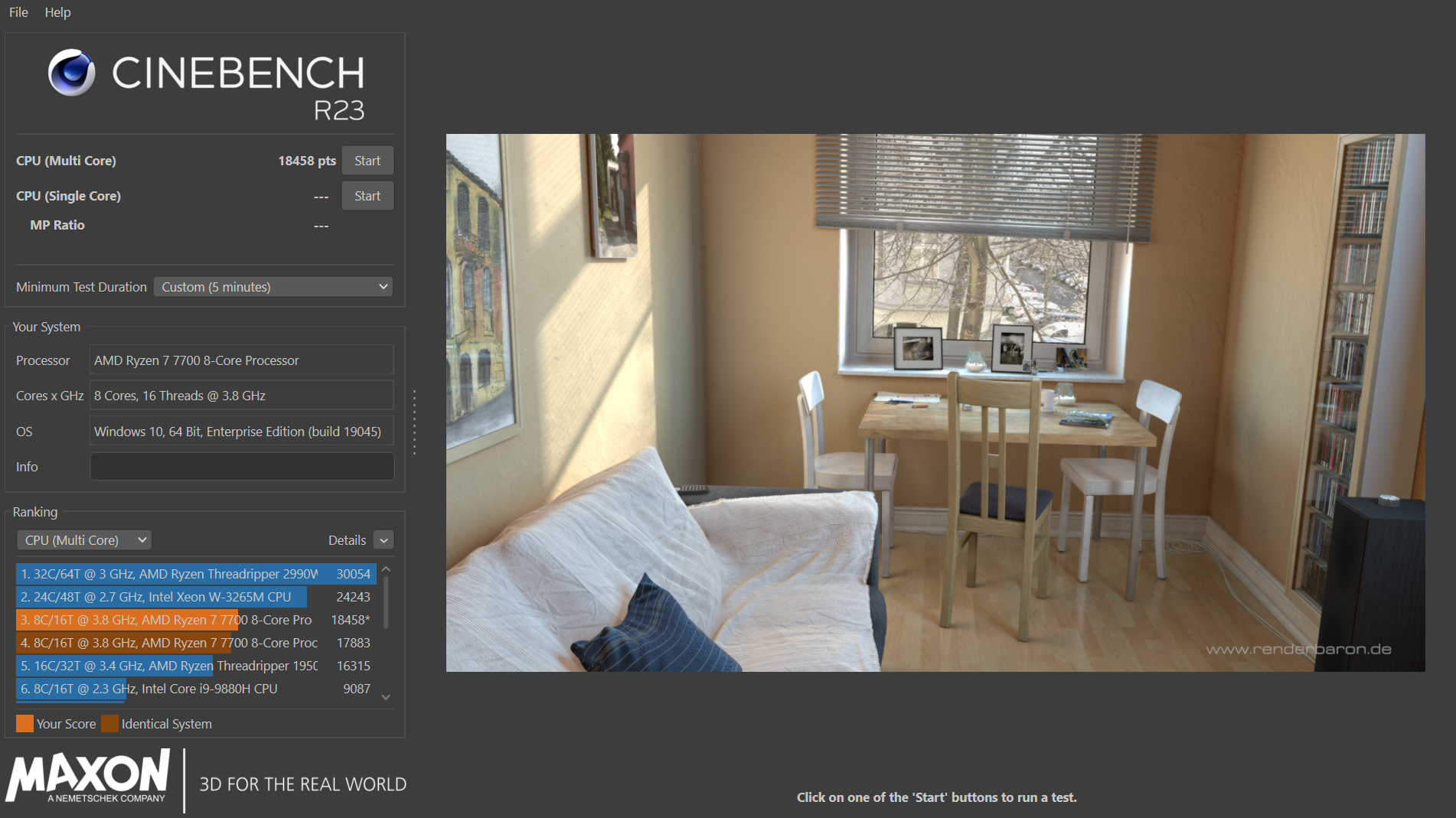Click the ranking list scrollbar thumb
The image size is (1456, 818).
[x=386, y=603]
